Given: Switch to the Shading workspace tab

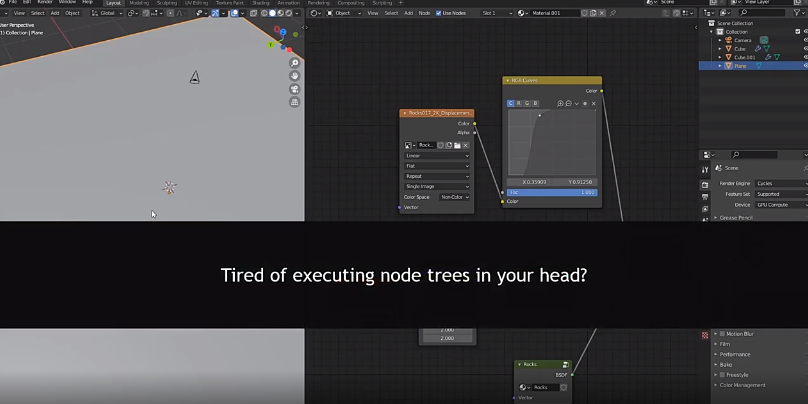Looking at the screenshot, I should [260, 3].
